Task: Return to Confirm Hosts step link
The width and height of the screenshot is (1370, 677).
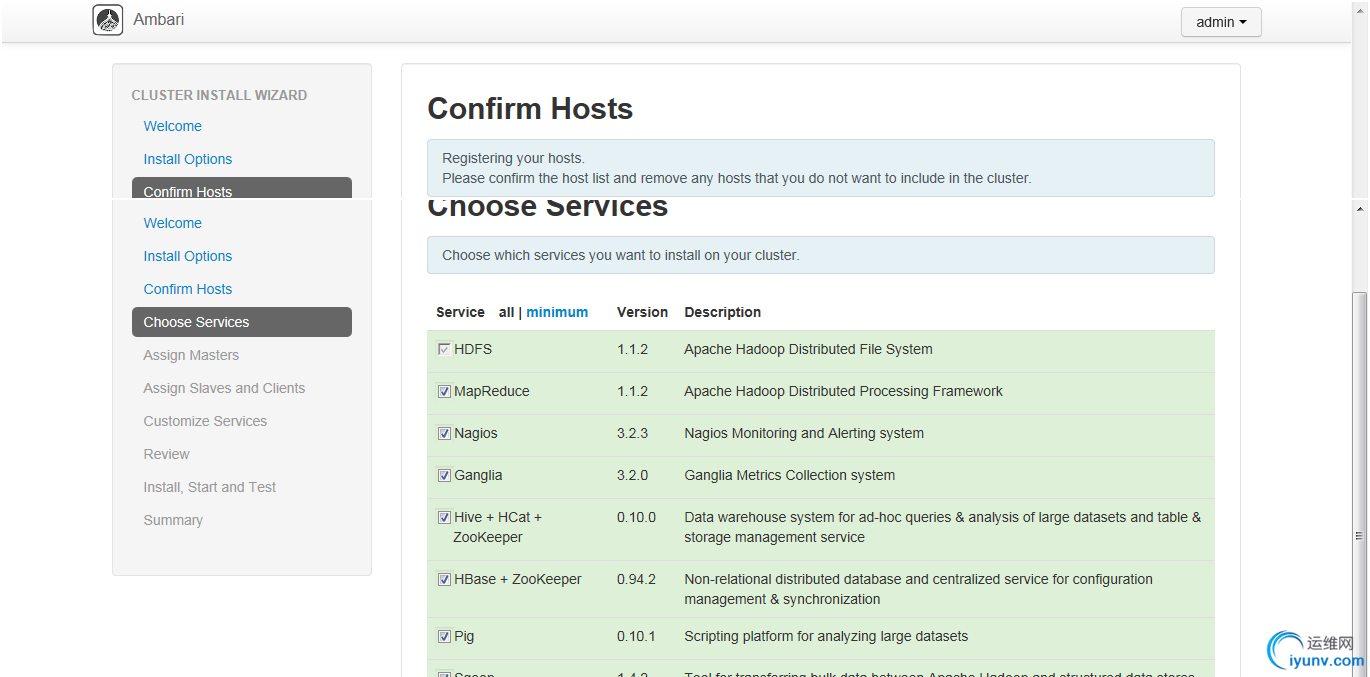Action: tap(187, 289)
